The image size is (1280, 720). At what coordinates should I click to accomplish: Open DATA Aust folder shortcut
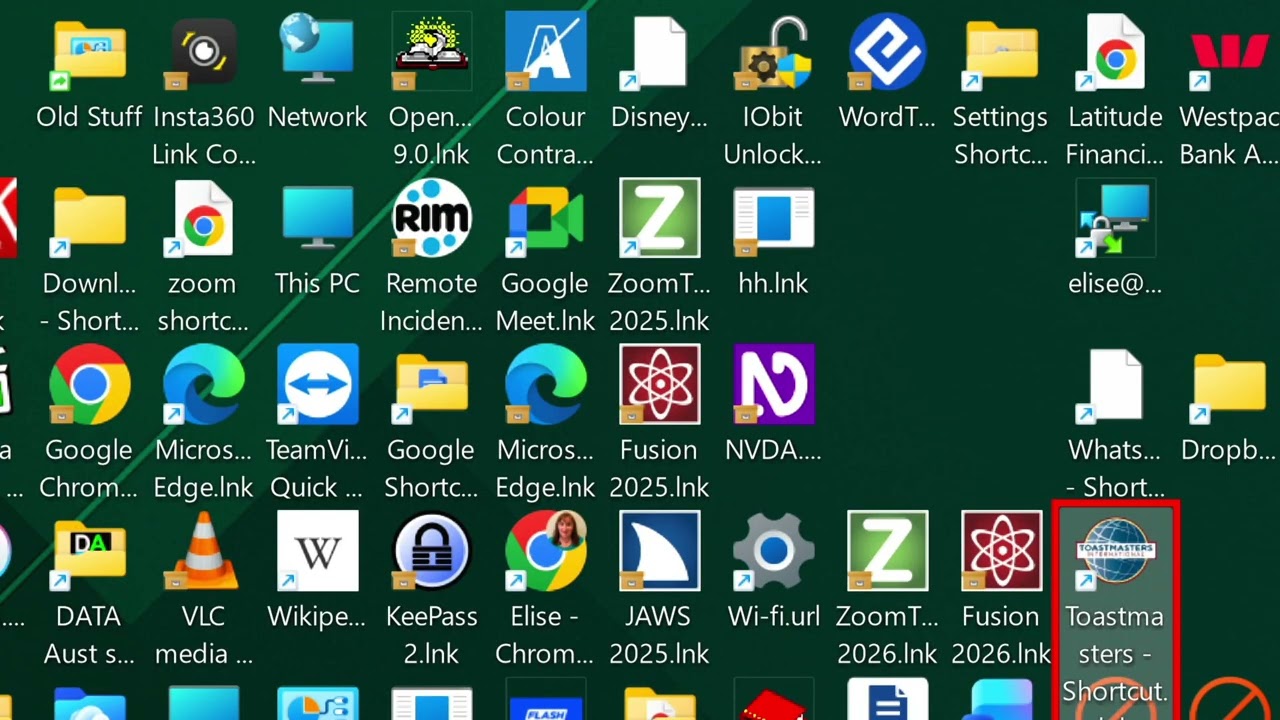[x=89, y=552]
